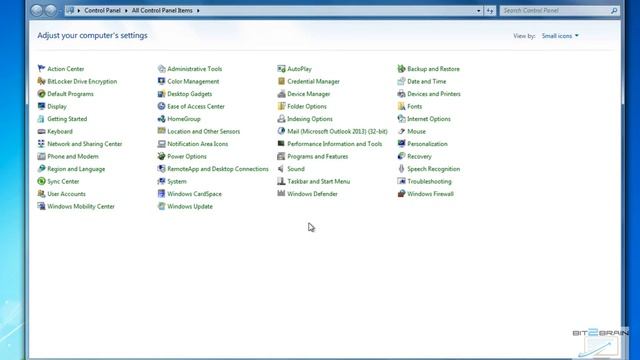Click the Administrative Tools icon
The image size is (640, 360).
(161, 69)
